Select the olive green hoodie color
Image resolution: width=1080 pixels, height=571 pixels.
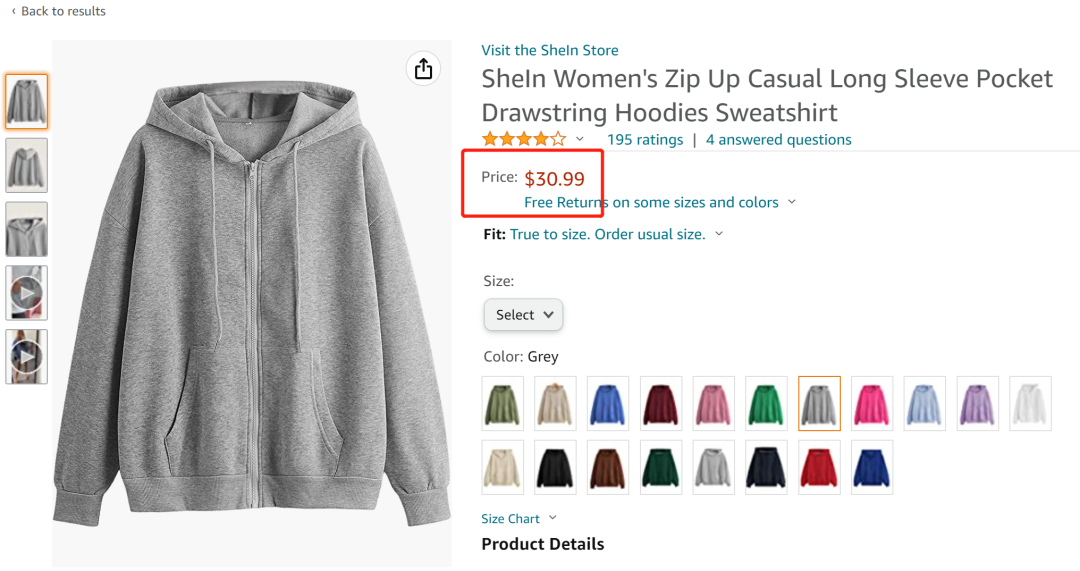[502, 403]
